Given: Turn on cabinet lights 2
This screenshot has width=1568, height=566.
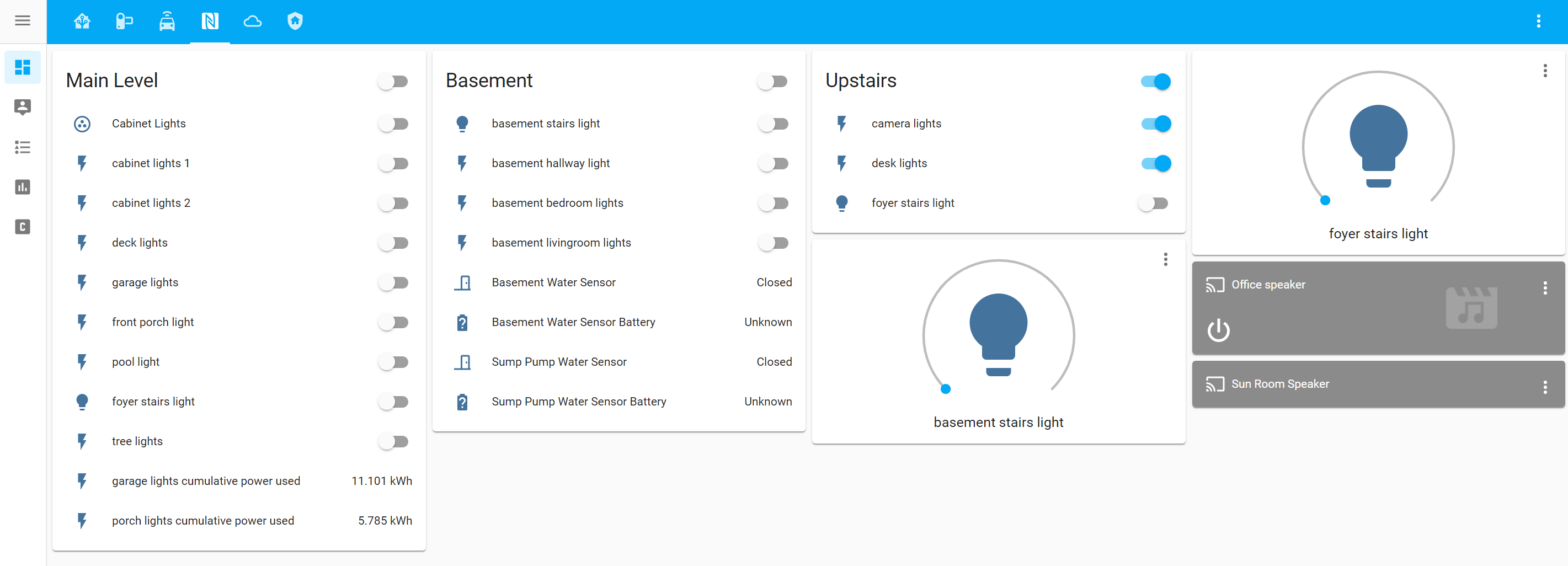Looking at the screenshot, I should tap(393, 203).
